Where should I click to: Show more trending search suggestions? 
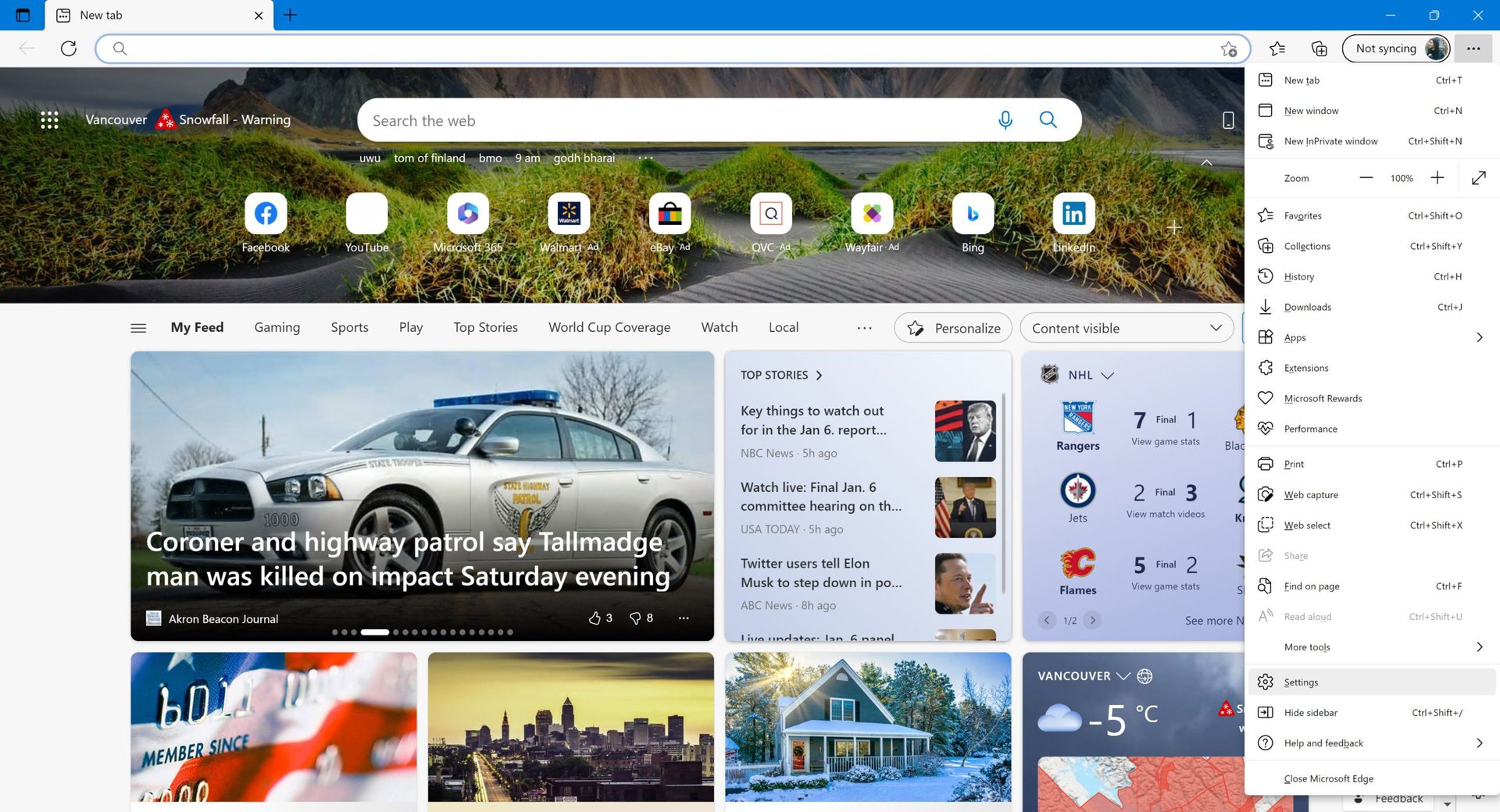645,158
